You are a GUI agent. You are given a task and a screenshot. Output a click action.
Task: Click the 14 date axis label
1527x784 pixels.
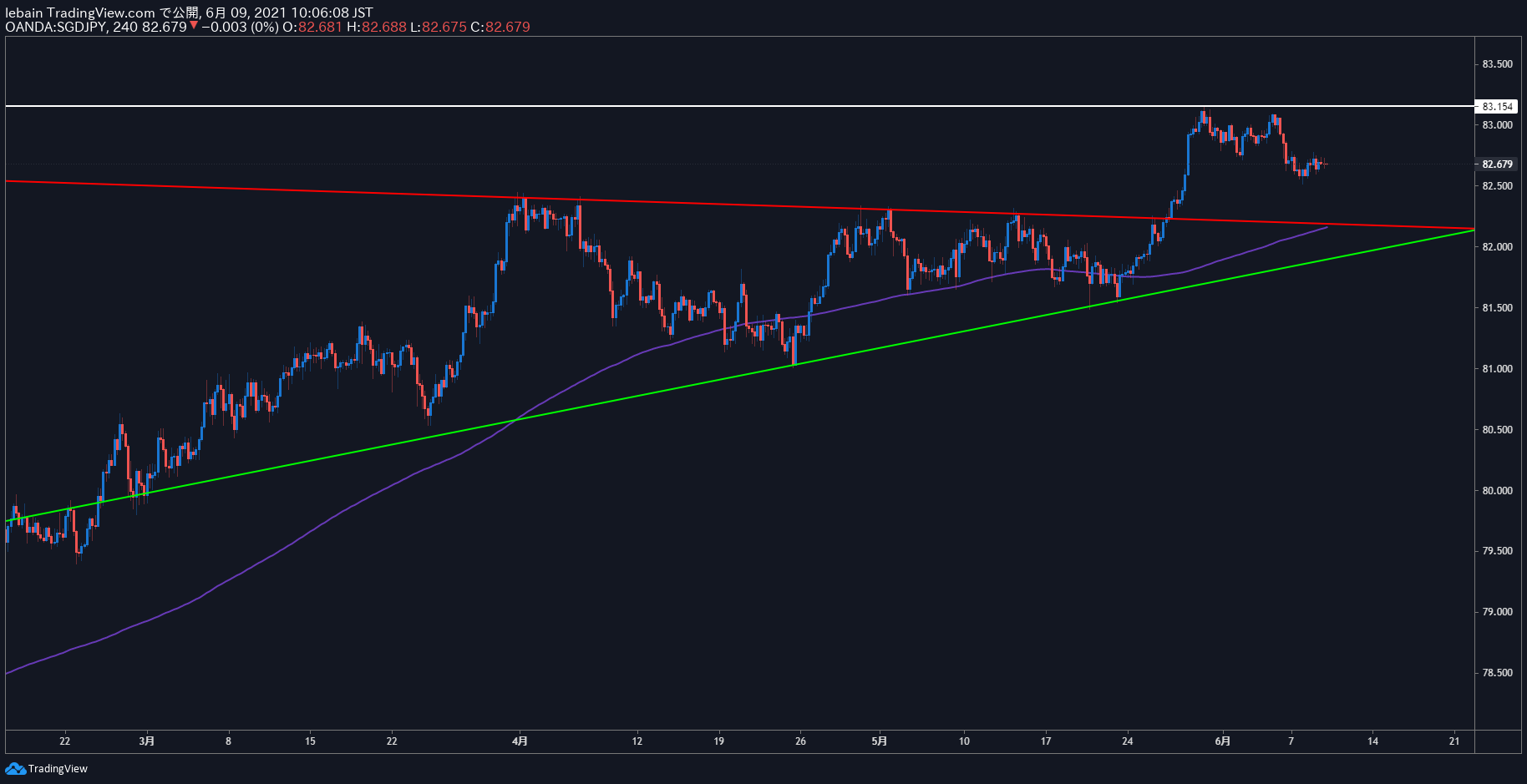tap(1372, 741)
